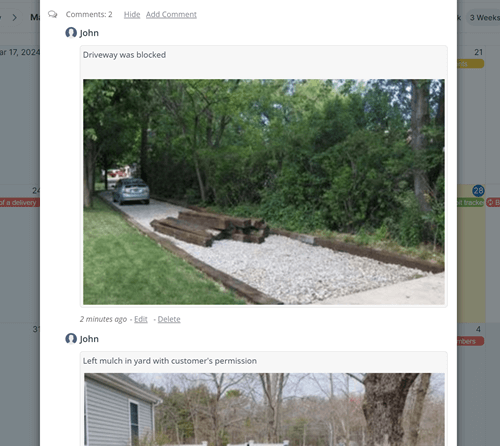Viewport: 500px width, 446px height.
Task: Click the 'Driveway was blocked' comment text
Action: 124,55
